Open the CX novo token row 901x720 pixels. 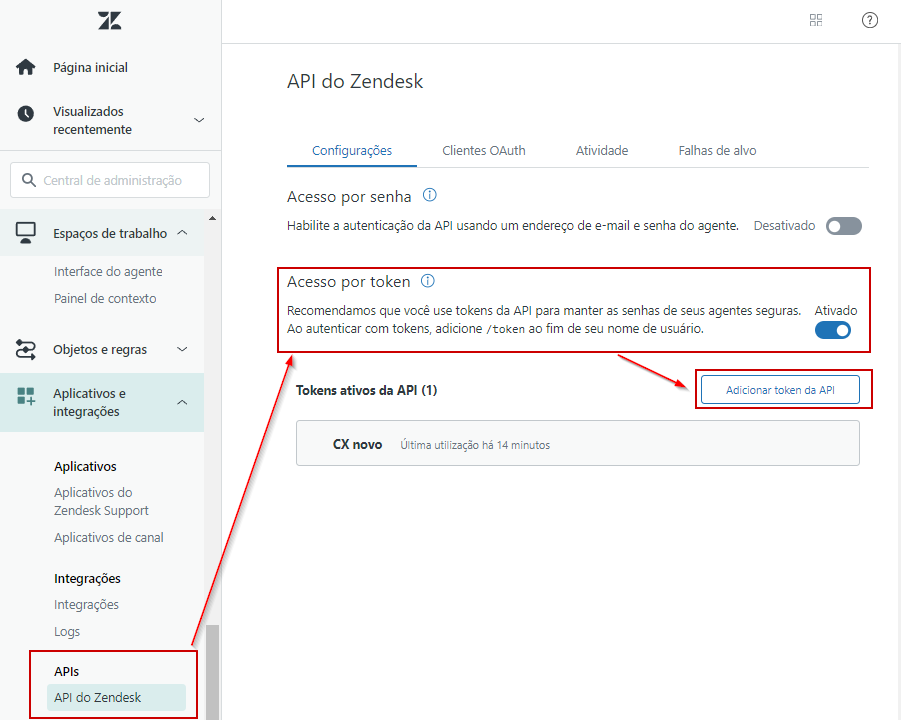pyautogui.click(x=577, y=443)
